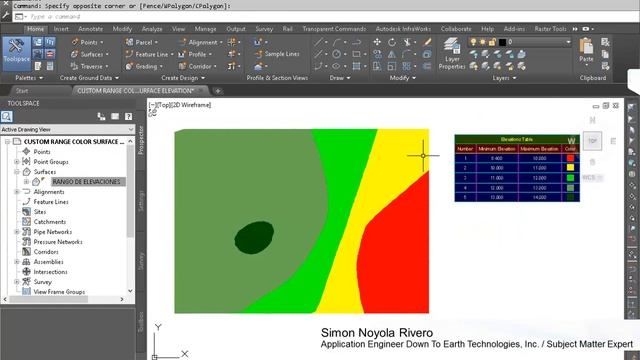This screenshot has width=640, height=360.
Task: Select the Rectangle tool in Draw panel
Action: click(x=356, y=54)
